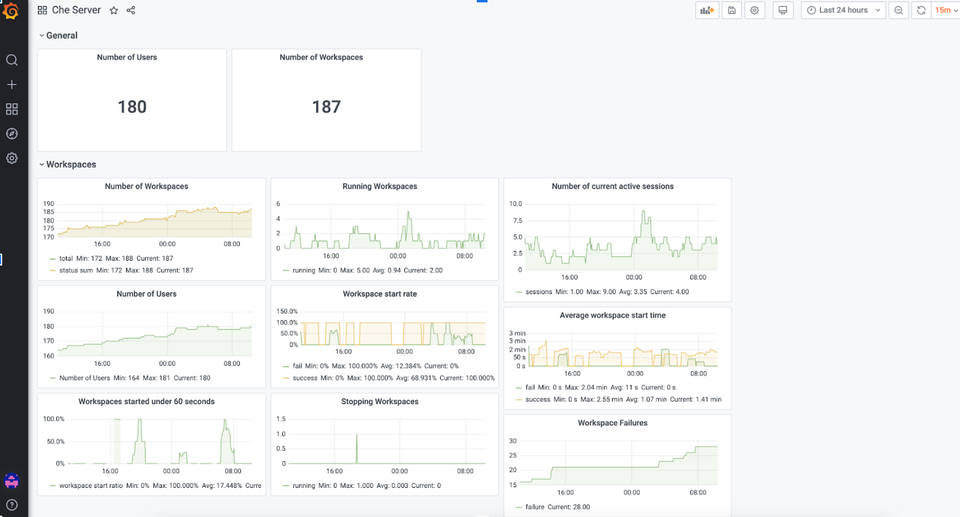The width and height of the screenshot is (960, 517).
Task: Open Workspaces started under 60 seconds title
Action: (146, 402)
